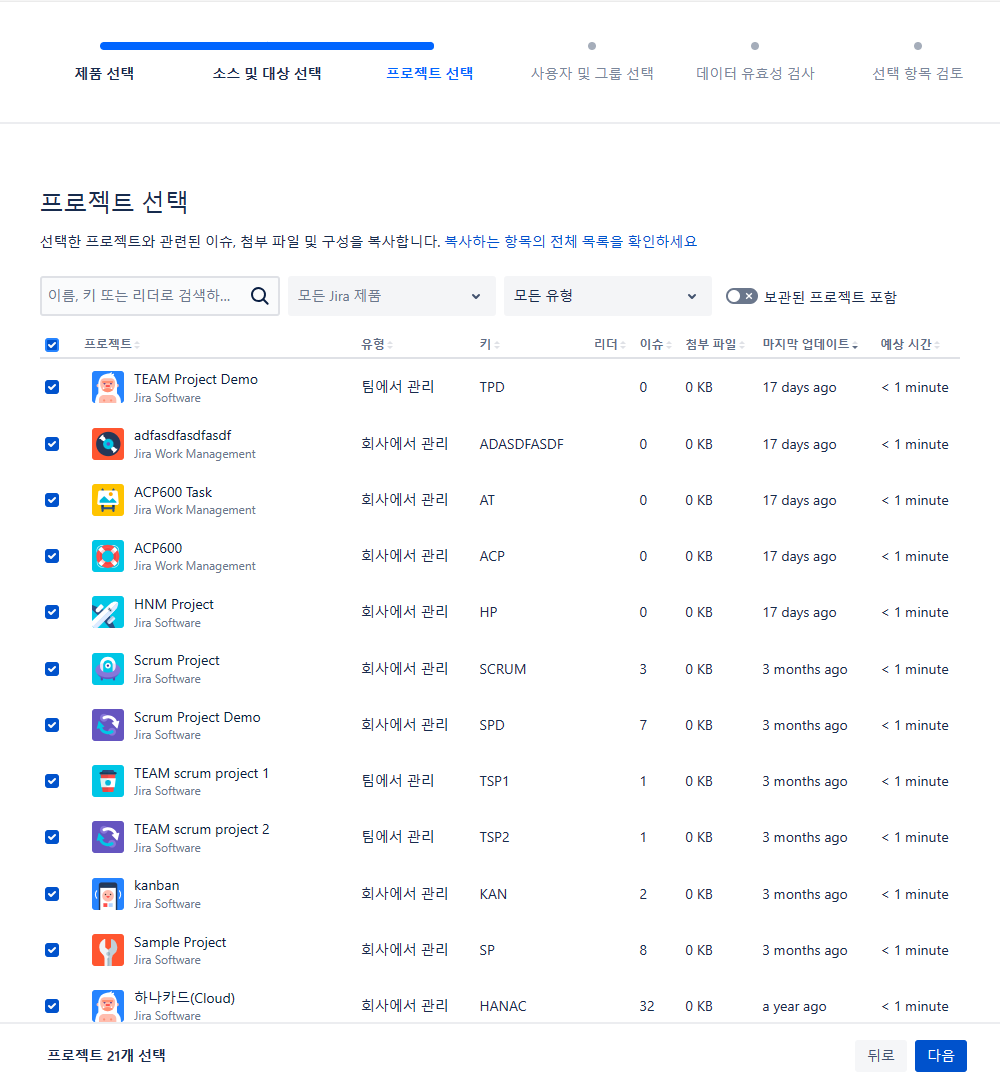This screenshot has height=1080, width=1000.
Task: Click the ADASDFASDF key cell
Action: click(521, 444)
